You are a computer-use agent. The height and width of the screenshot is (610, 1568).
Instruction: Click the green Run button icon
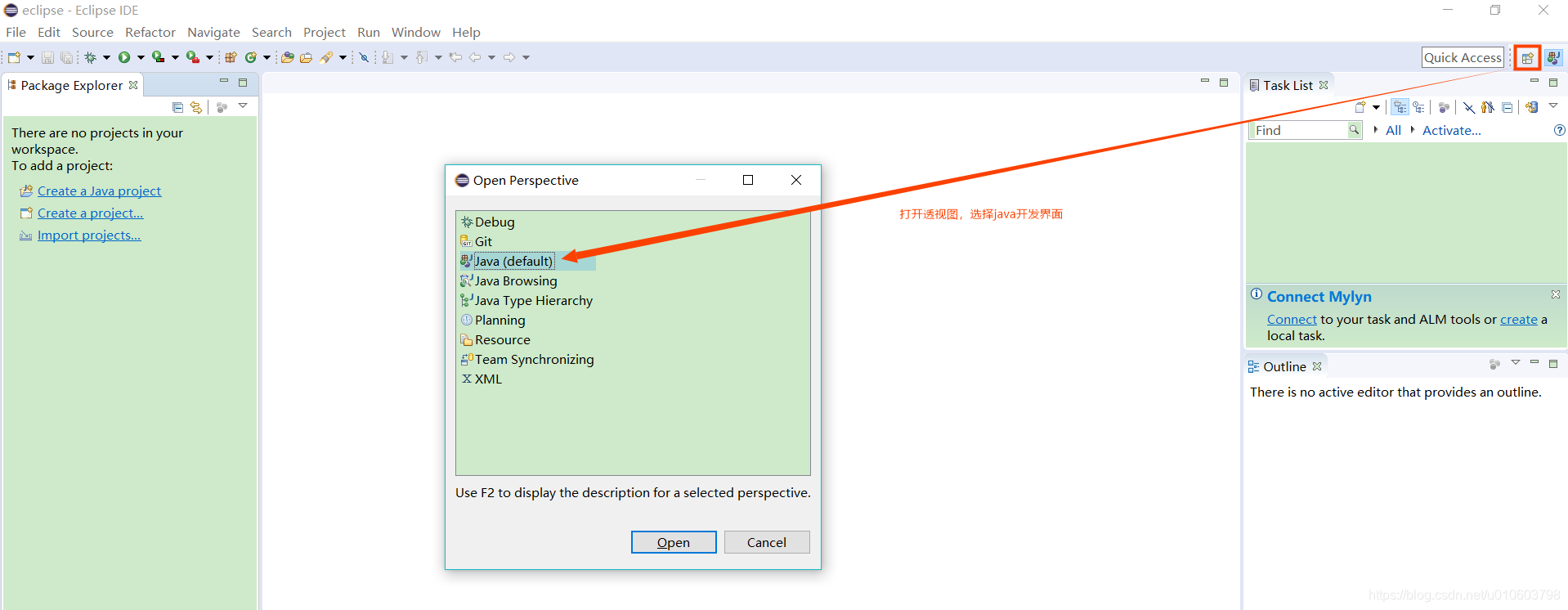click(x=124, y=57)
